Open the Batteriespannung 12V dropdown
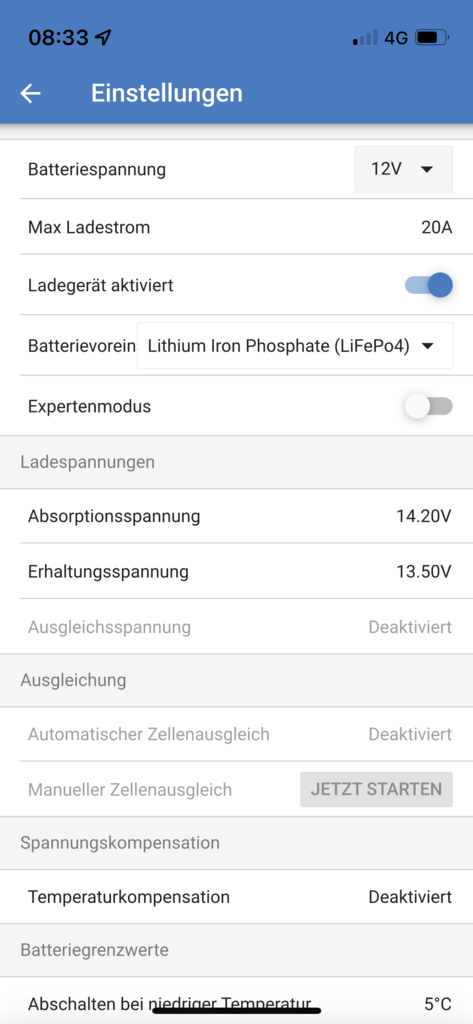The image size is (473, 1024). click(404, 169)
